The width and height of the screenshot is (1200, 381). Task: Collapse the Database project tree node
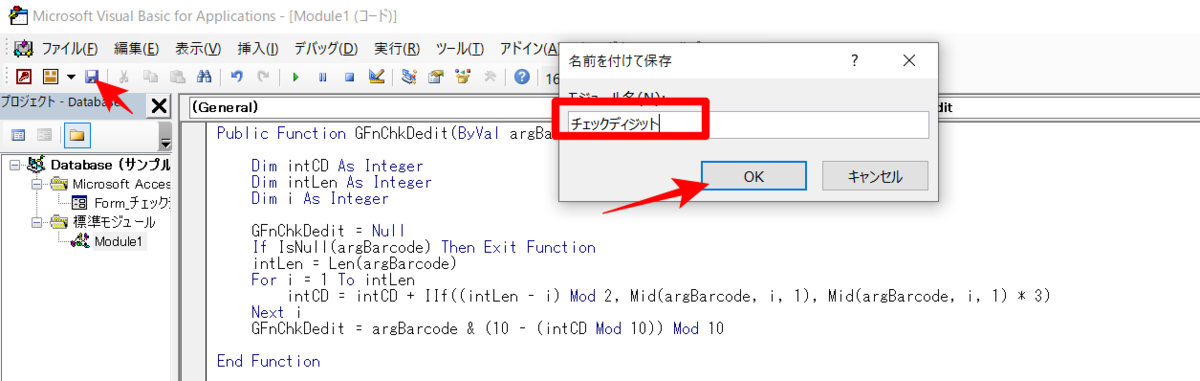tap(15, 165)
